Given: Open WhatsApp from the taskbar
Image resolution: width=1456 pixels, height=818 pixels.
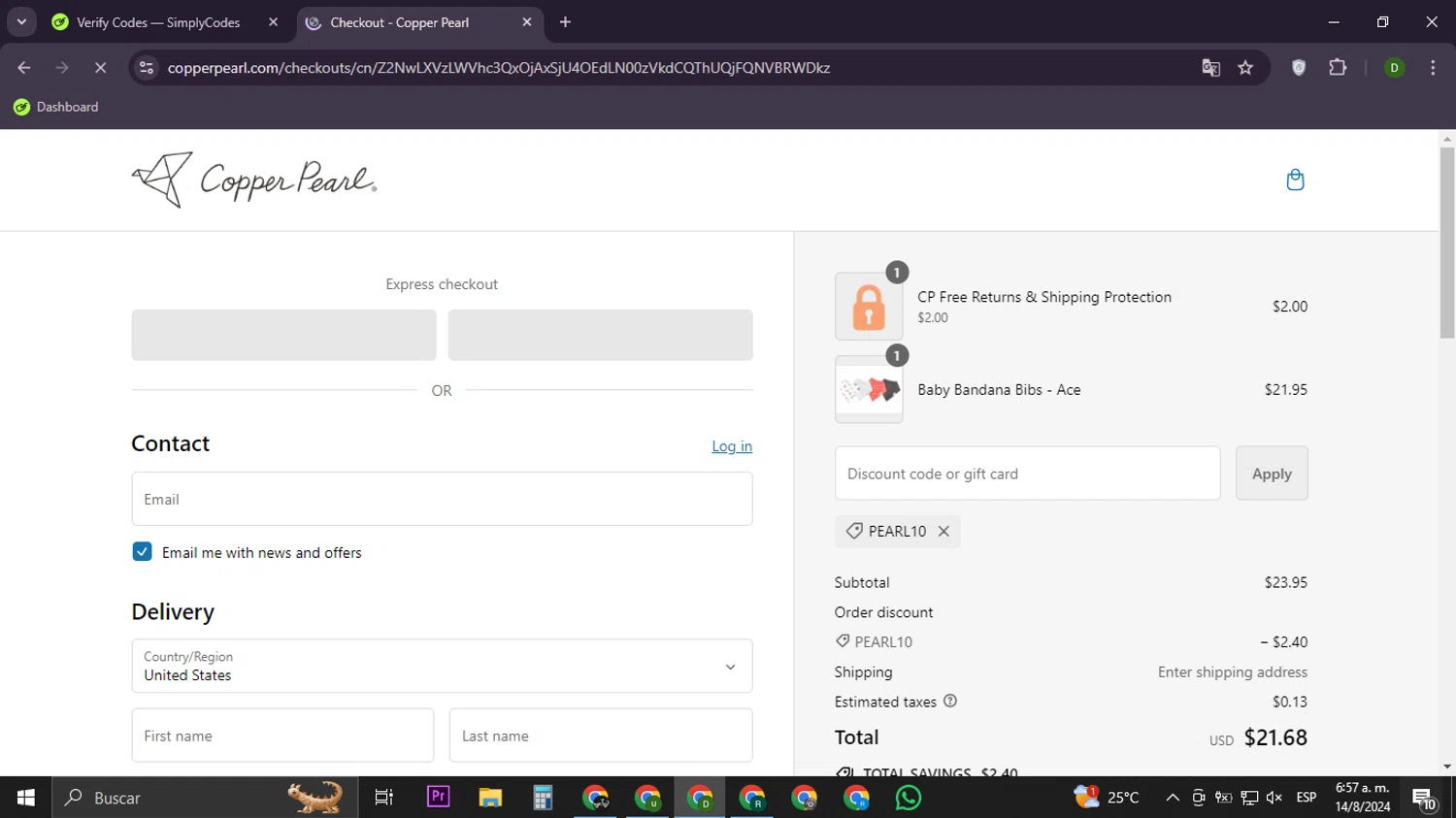Looking at the screenshot, I should 909,798.
